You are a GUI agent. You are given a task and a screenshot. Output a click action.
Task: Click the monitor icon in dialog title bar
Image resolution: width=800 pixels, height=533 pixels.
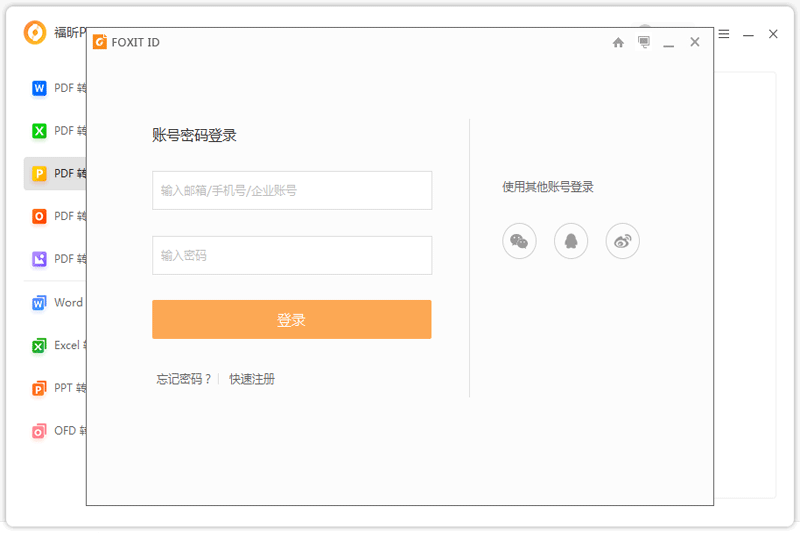644,43
